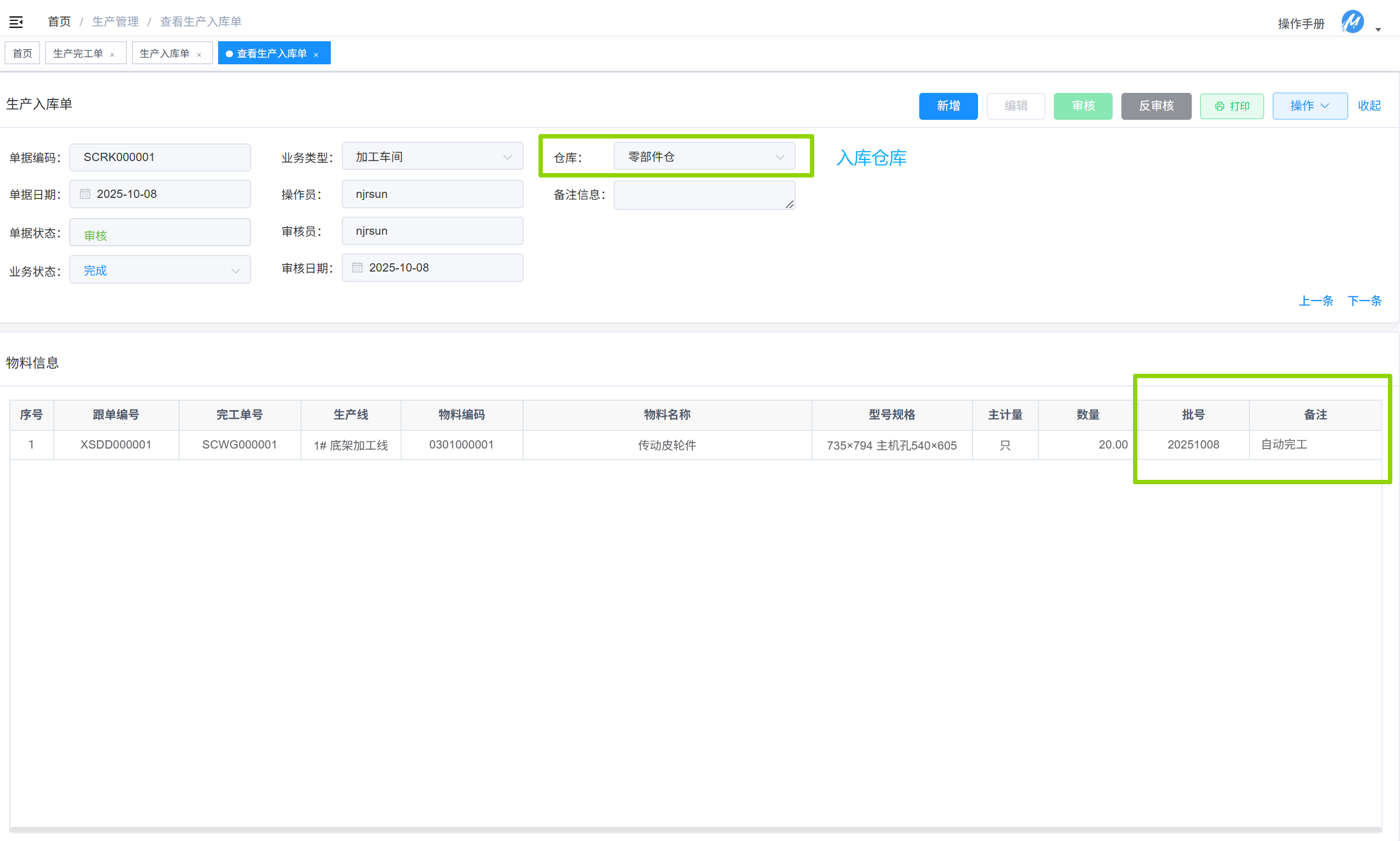Click the 下一条 link
Screen dimensions: 1400x841
pyautogui.click(x=1364, y=301)
